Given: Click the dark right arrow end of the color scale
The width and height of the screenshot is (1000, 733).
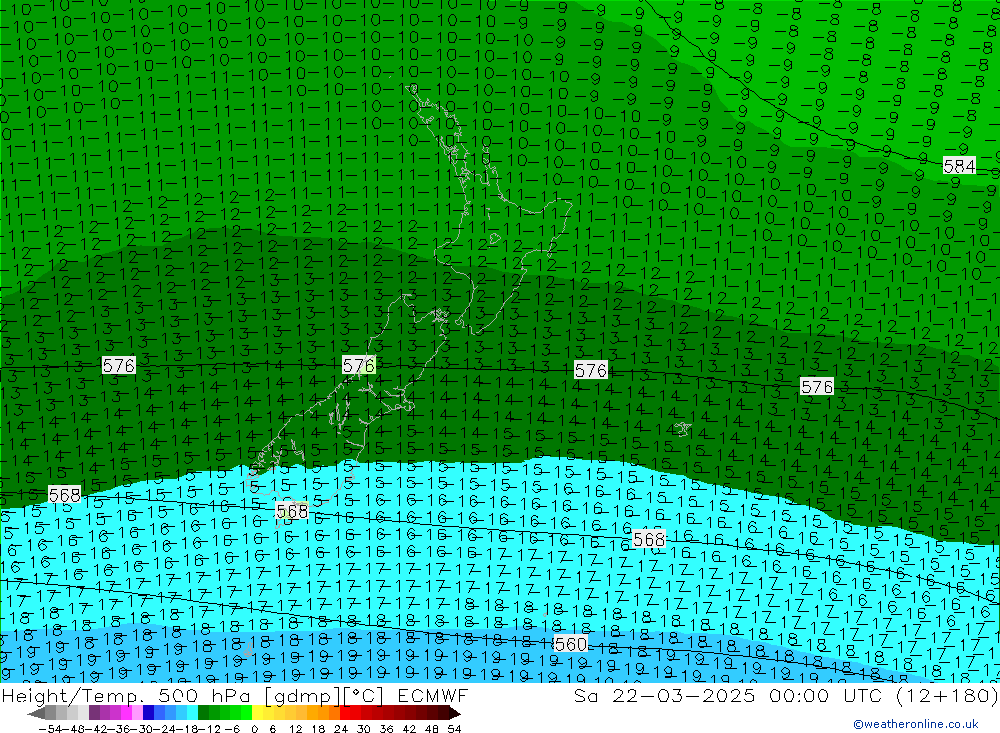Looking at the screenshot, I should (x=454, y=713).
